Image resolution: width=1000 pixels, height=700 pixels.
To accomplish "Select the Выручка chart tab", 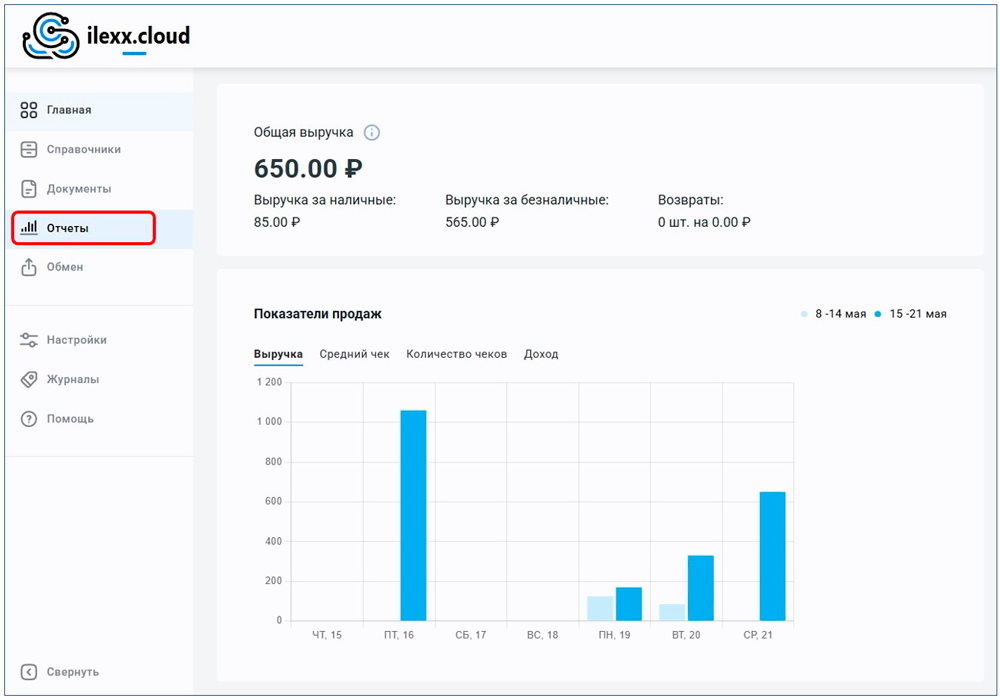I will pyautogui.click(x=278, y=354).
